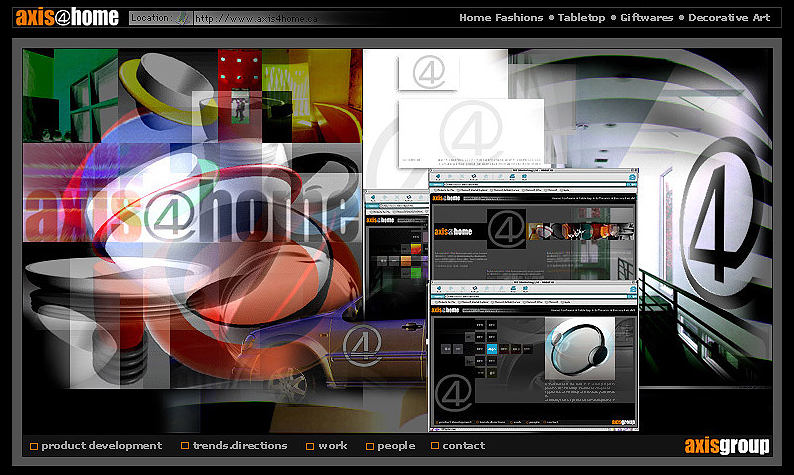Screen dimensions: 794x475
Task: Open the contact page link
Action: [458, 446]
